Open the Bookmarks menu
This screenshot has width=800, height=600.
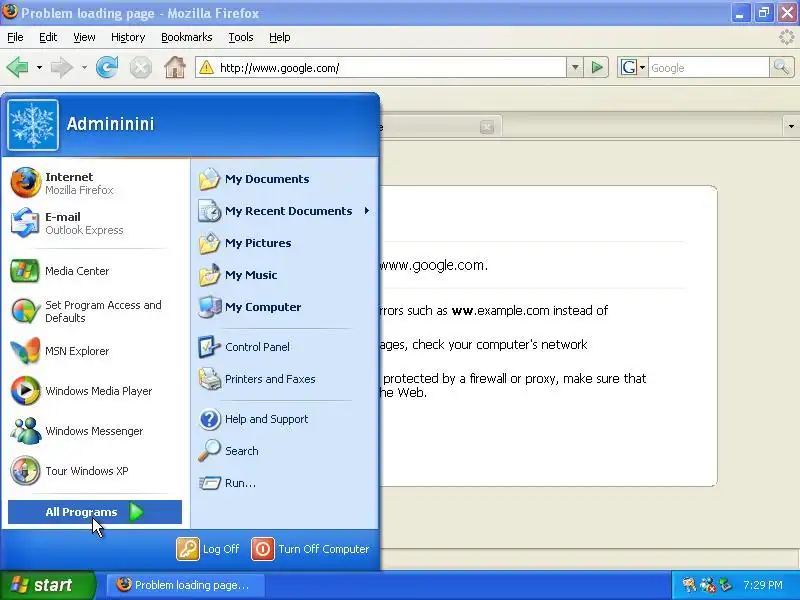click(187, 37)
